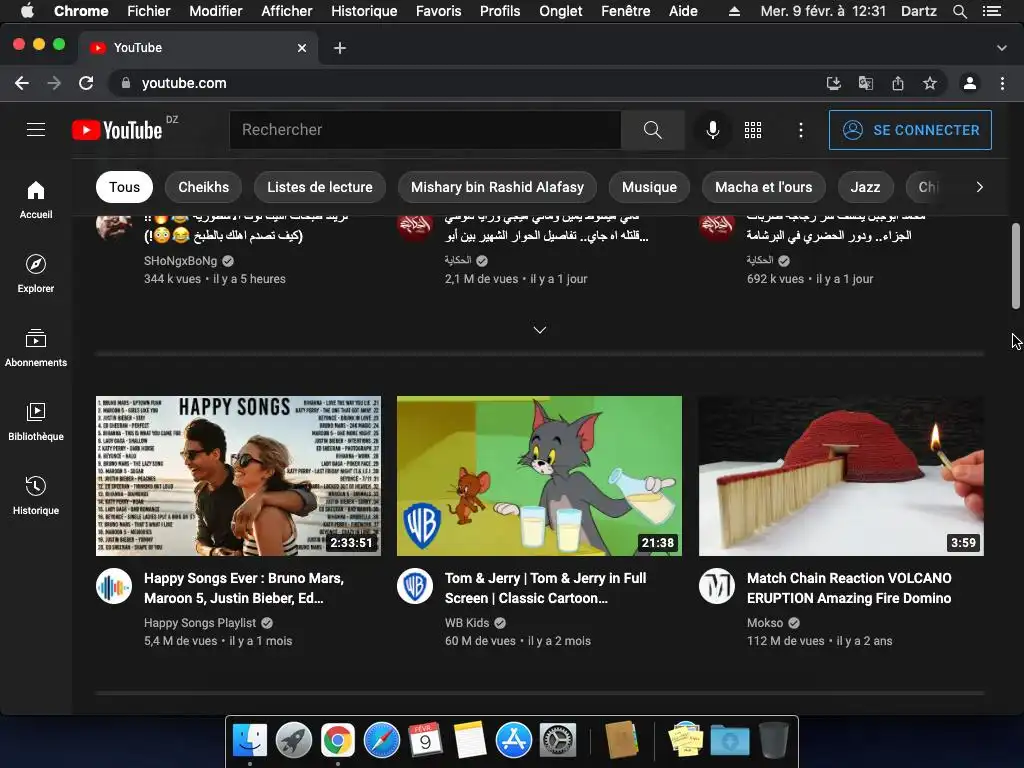
Task: Open Mokso channel name link
Action: point(765,623)
